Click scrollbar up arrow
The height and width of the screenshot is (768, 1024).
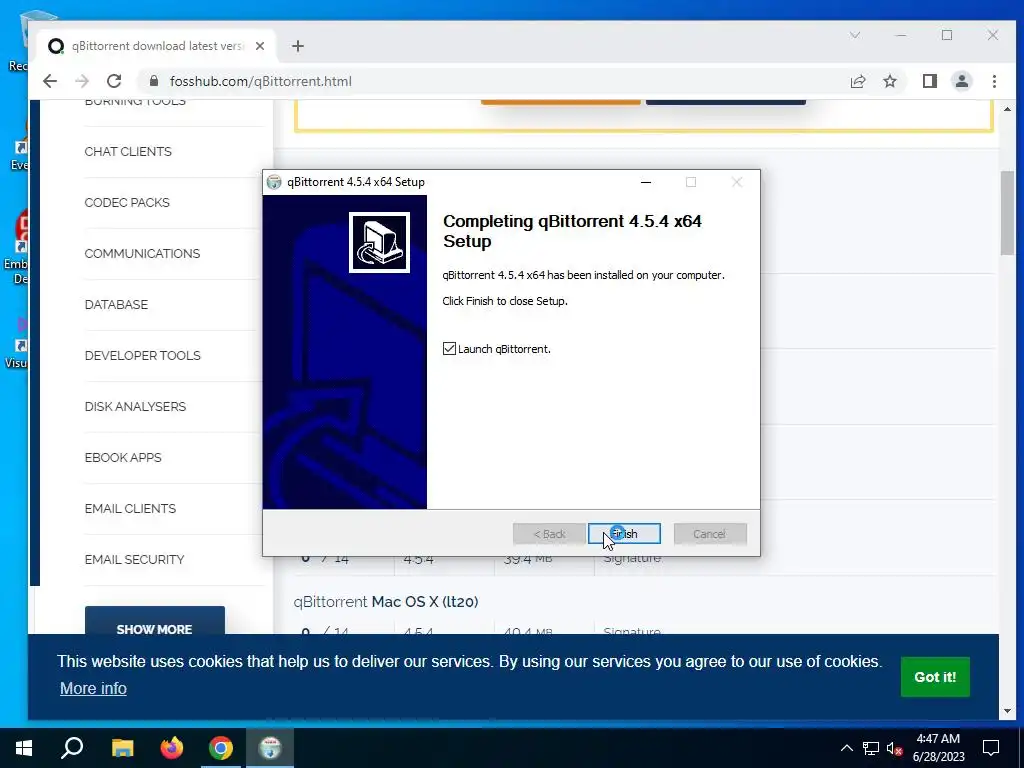pos(1007,109)
